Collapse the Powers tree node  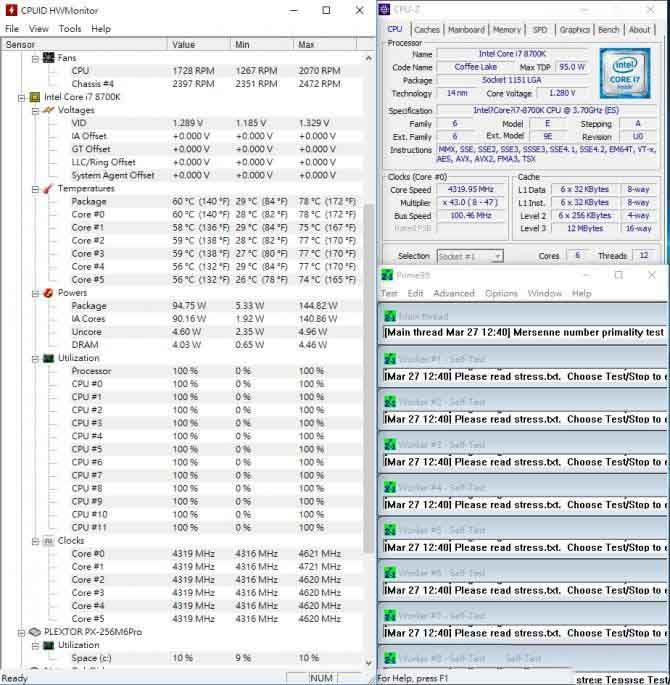[x=35, y=294]
